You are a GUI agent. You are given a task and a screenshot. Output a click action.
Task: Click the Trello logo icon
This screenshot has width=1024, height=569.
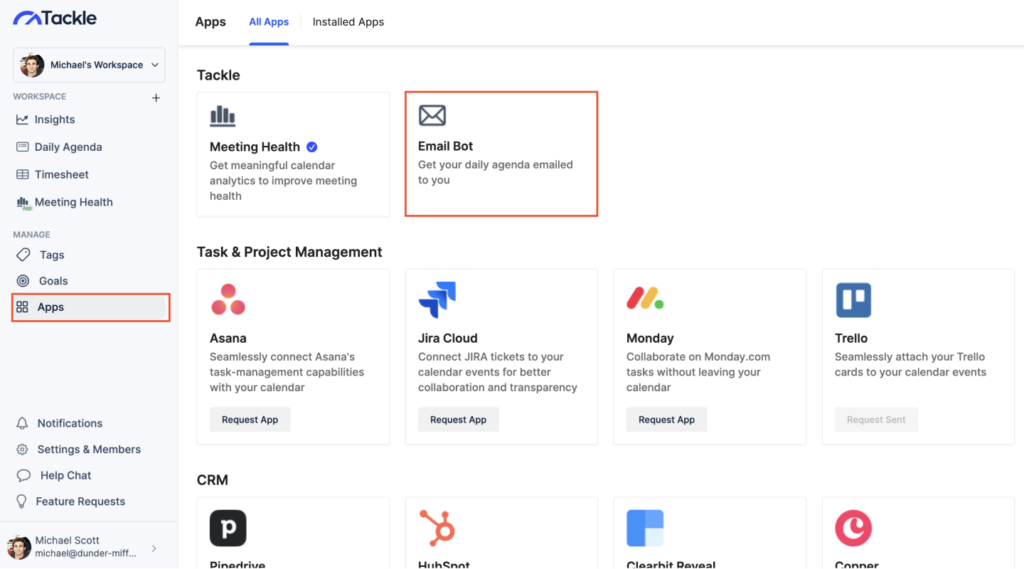tap(854, 300)
